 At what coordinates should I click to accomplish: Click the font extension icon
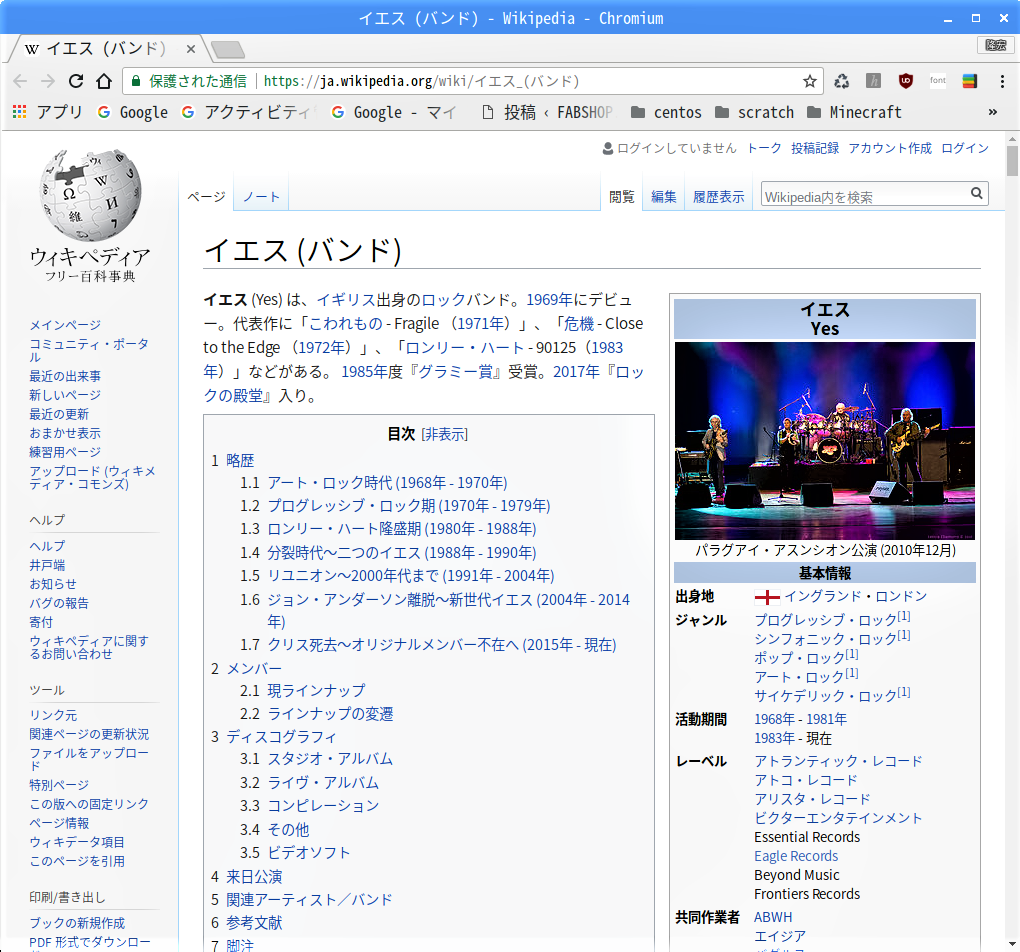coord(937,81)
